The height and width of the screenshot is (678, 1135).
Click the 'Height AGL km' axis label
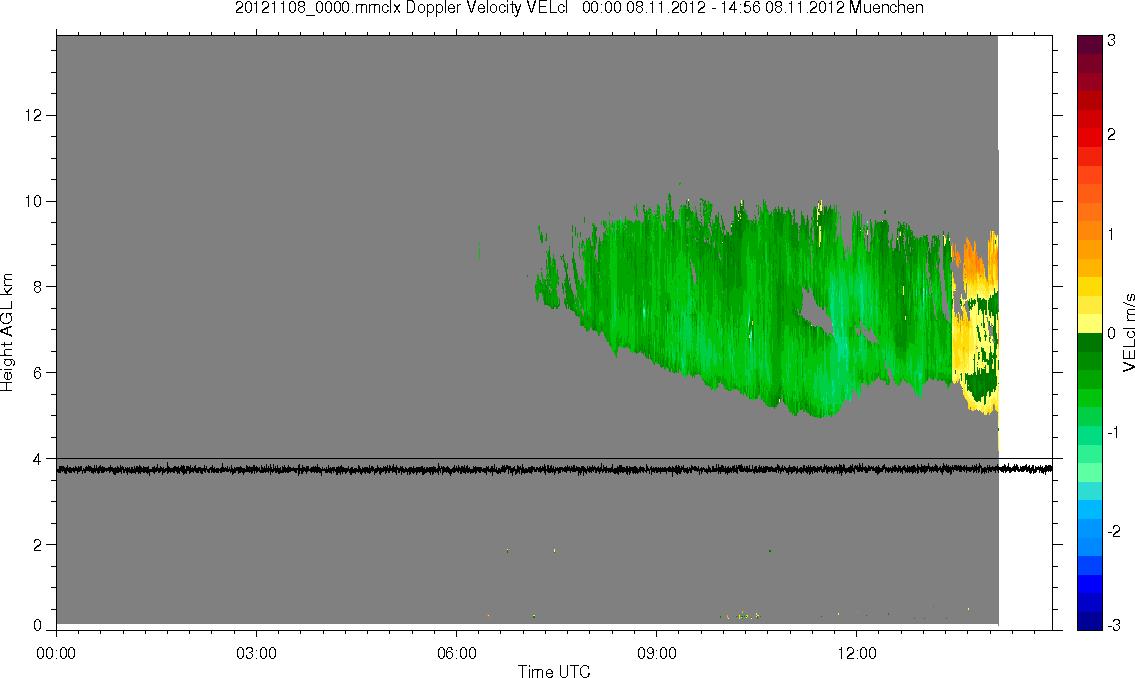pyautogui.click(x=7, y=333)
